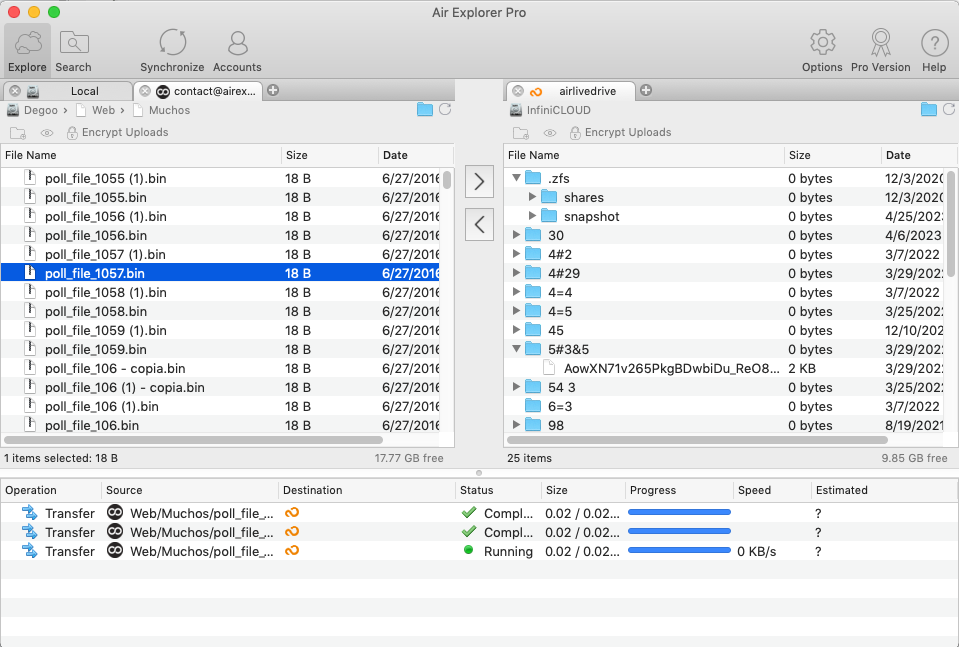Select the 98 folder row
This screenshot has width=959, height=647.
coord(725,425)
